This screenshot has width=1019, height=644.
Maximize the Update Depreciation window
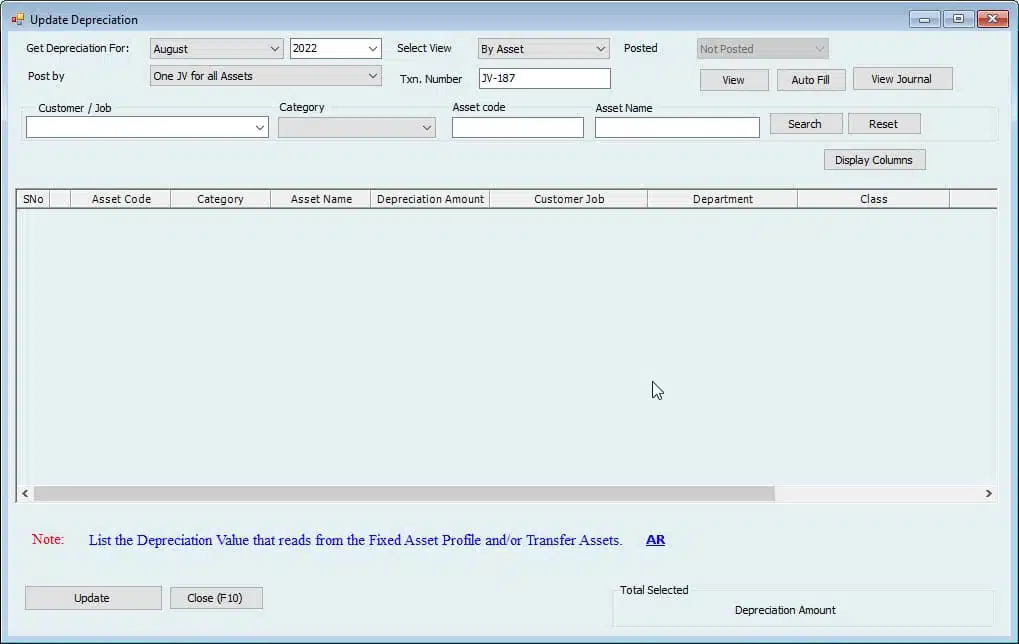958,19
